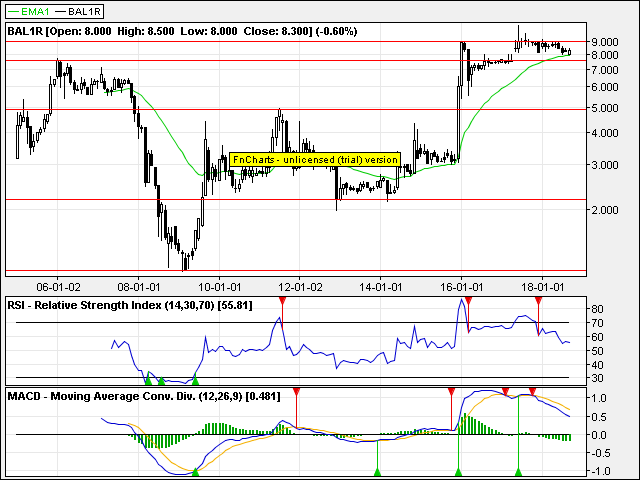This screenshot has width=640, height=480.
Task: Select the 08-01-01 date axis label
Action: pos(139,287)
